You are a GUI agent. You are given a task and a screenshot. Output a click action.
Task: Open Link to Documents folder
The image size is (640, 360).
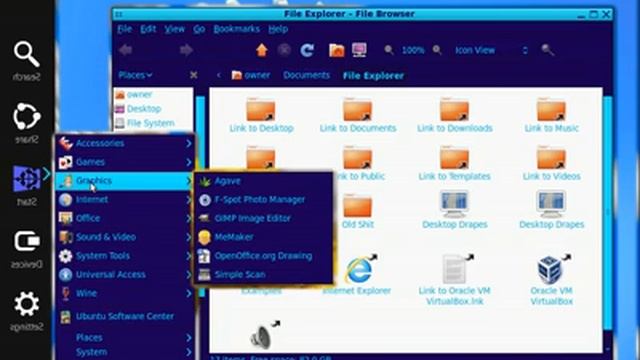coord(358,116)
